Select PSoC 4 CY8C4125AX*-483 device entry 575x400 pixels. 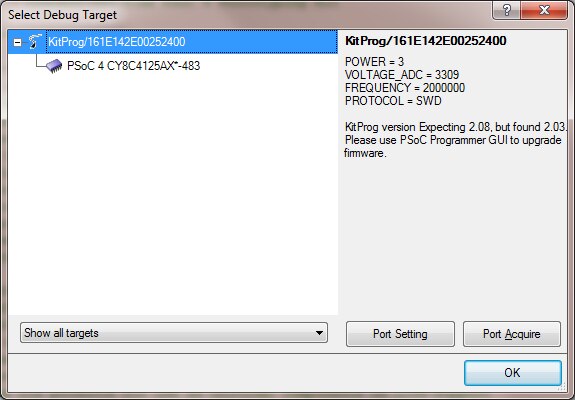coord(133,66)
